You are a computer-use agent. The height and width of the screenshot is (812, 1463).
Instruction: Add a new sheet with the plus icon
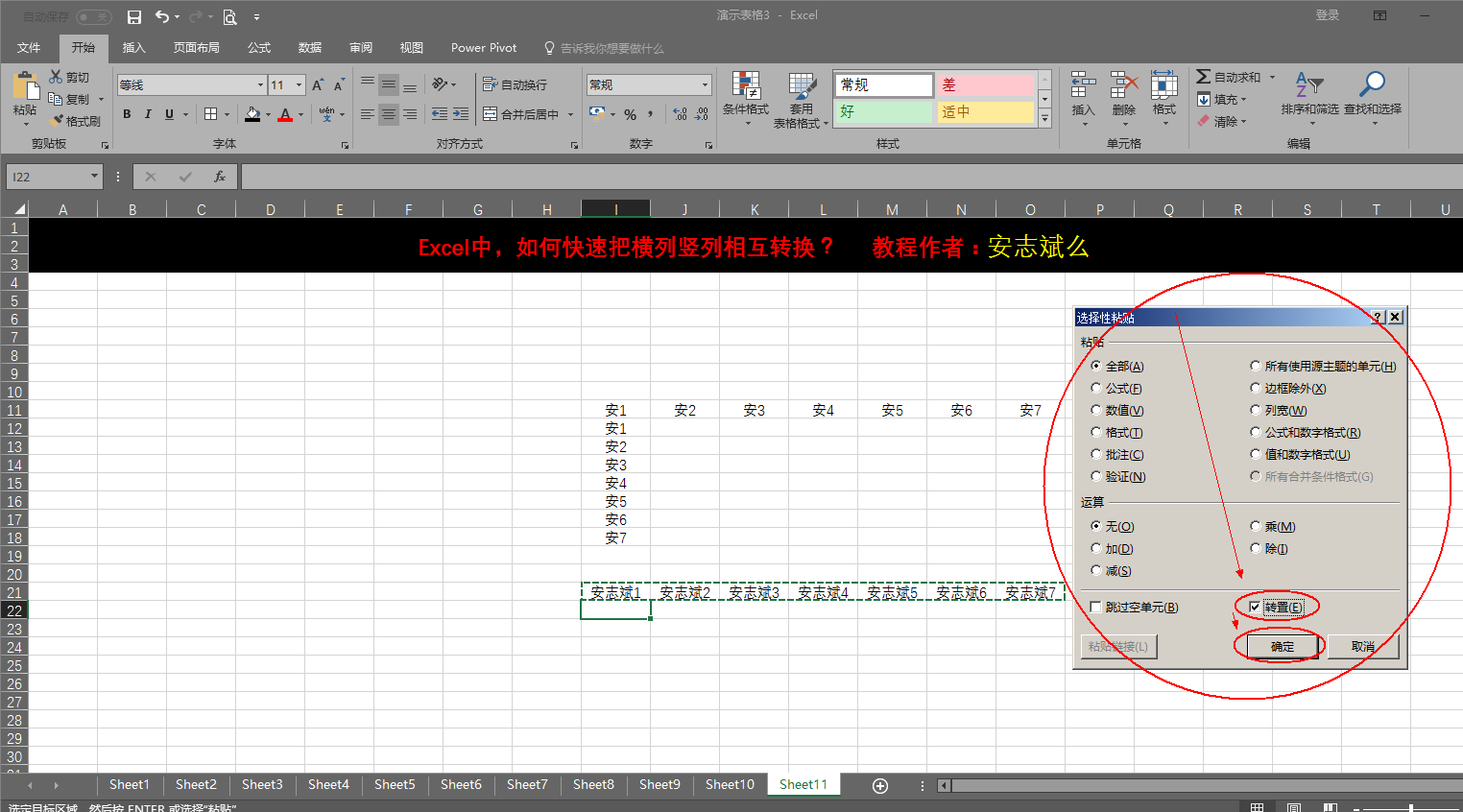point(880,785)
